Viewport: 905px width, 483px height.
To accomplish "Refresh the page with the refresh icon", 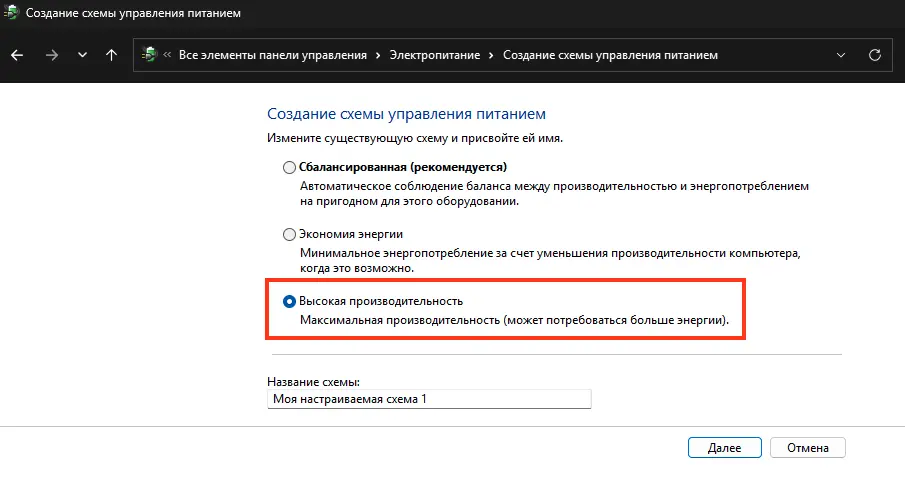I will click(875, 55).
